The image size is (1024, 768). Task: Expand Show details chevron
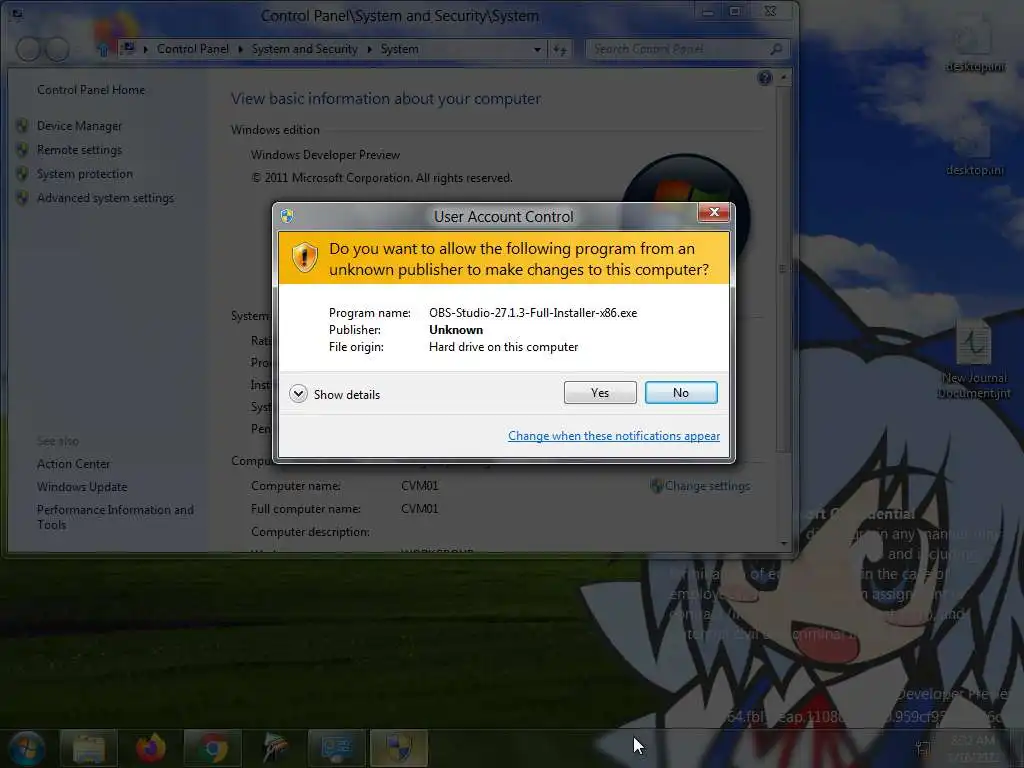pyautogui.click(x=298, y=394)
